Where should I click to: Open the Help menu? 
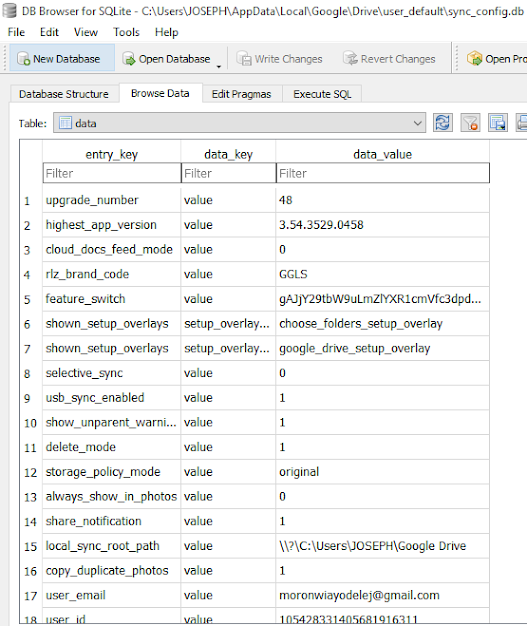(166, 32)
